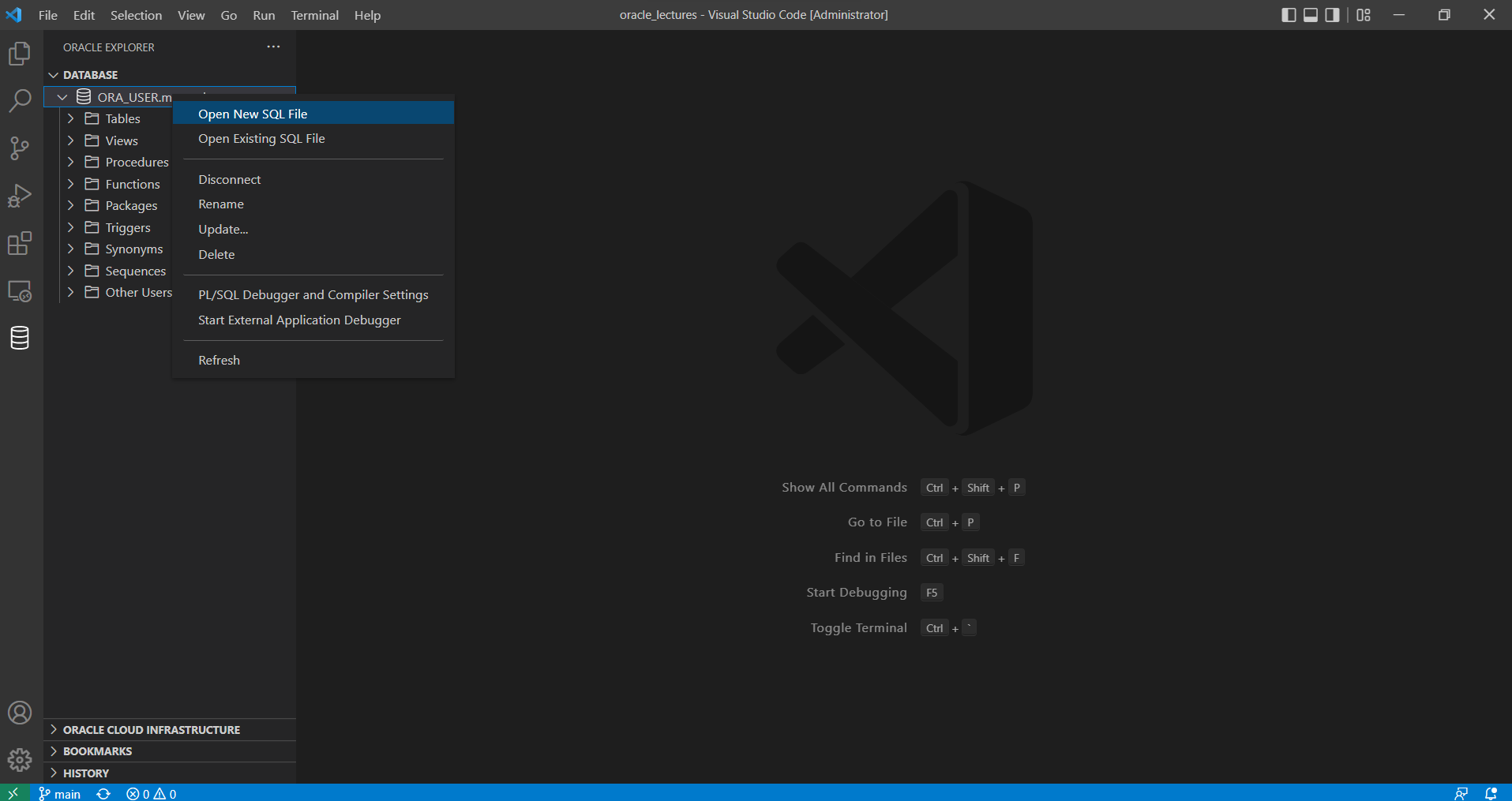Image resolution: width=1512 pixels, height=801 pixels.
Task: Click the Triggers folder icon
Action: [x=92, y=227]
